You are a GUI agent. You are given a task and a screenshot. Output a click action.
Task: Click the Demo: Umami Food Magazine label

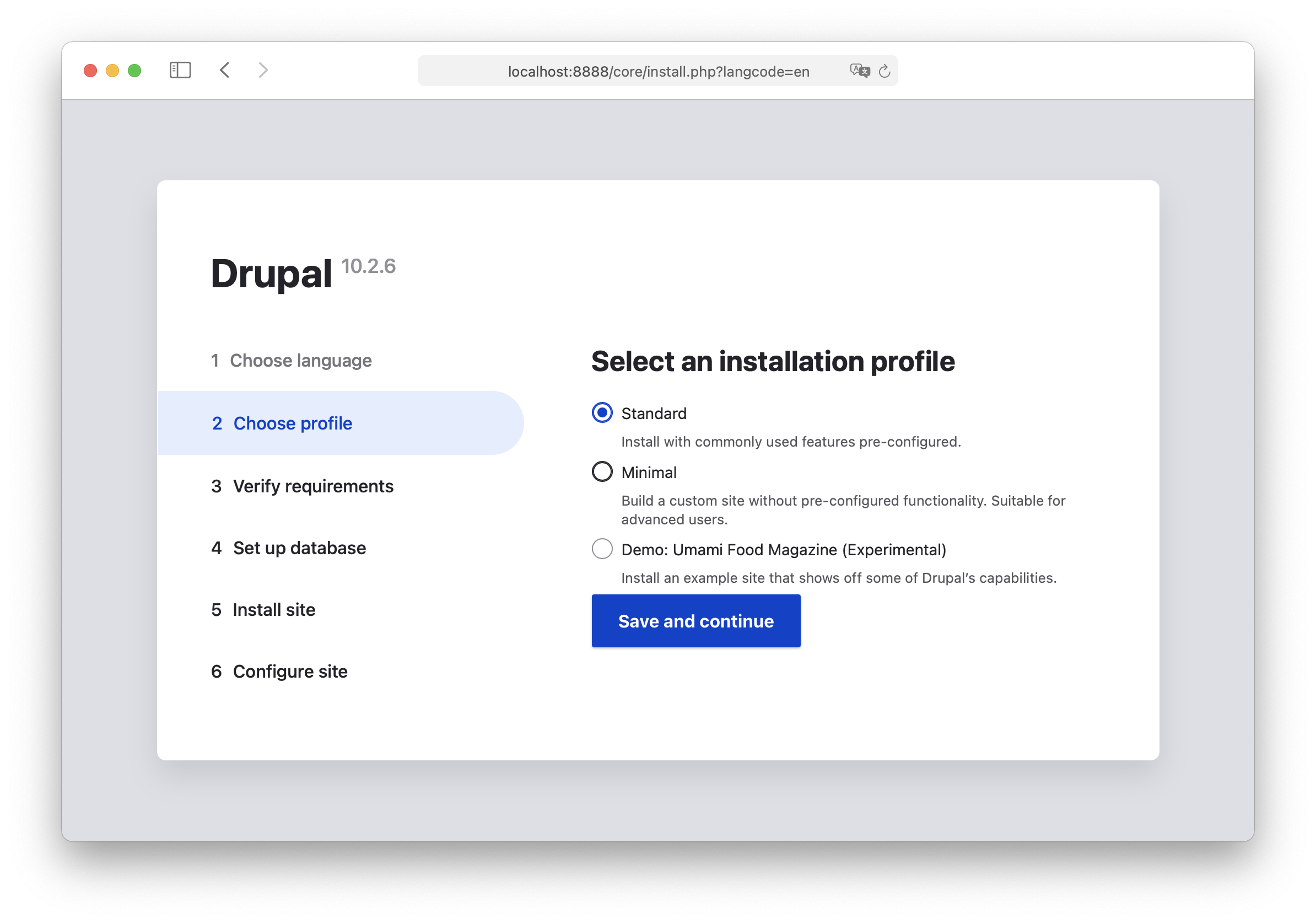(784, 550)
